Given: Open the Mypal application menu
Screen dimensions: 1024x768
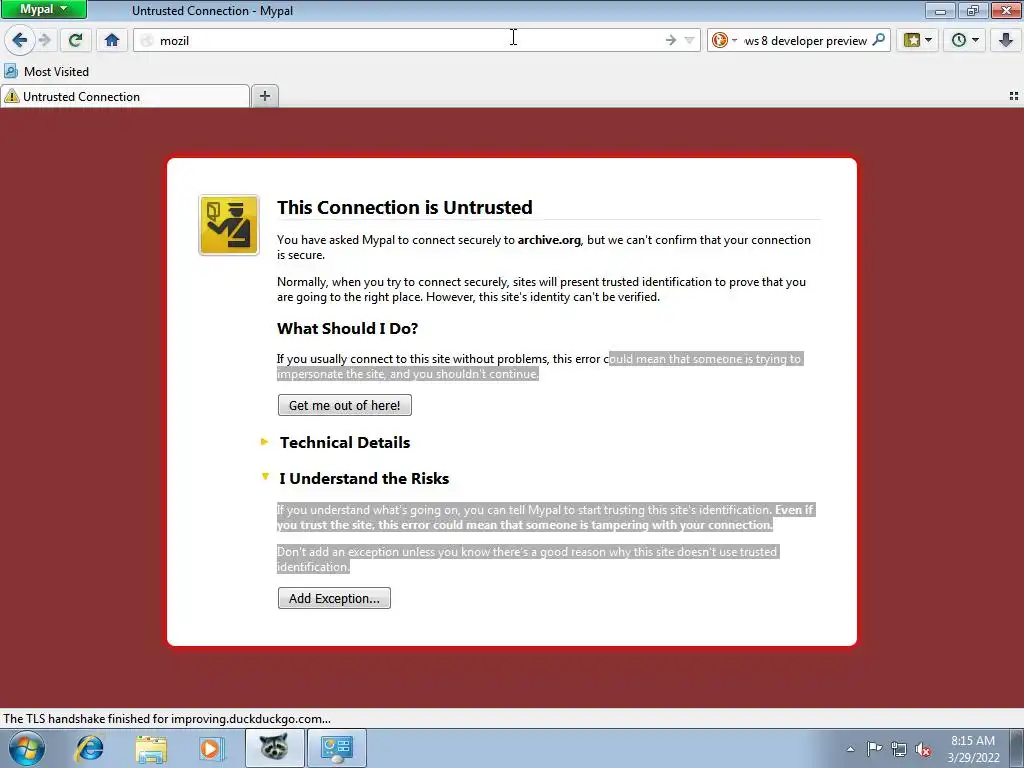Looking at the screenshot, I should pos(43,9).
